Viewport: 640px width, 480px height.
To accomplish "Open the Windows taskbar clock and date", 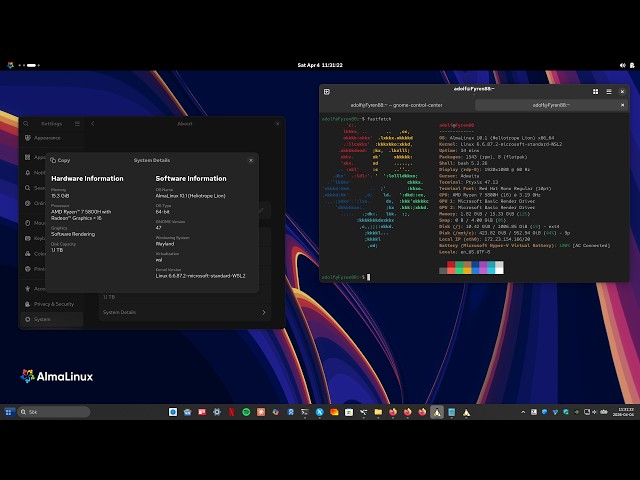I will (x=625, y=412).
